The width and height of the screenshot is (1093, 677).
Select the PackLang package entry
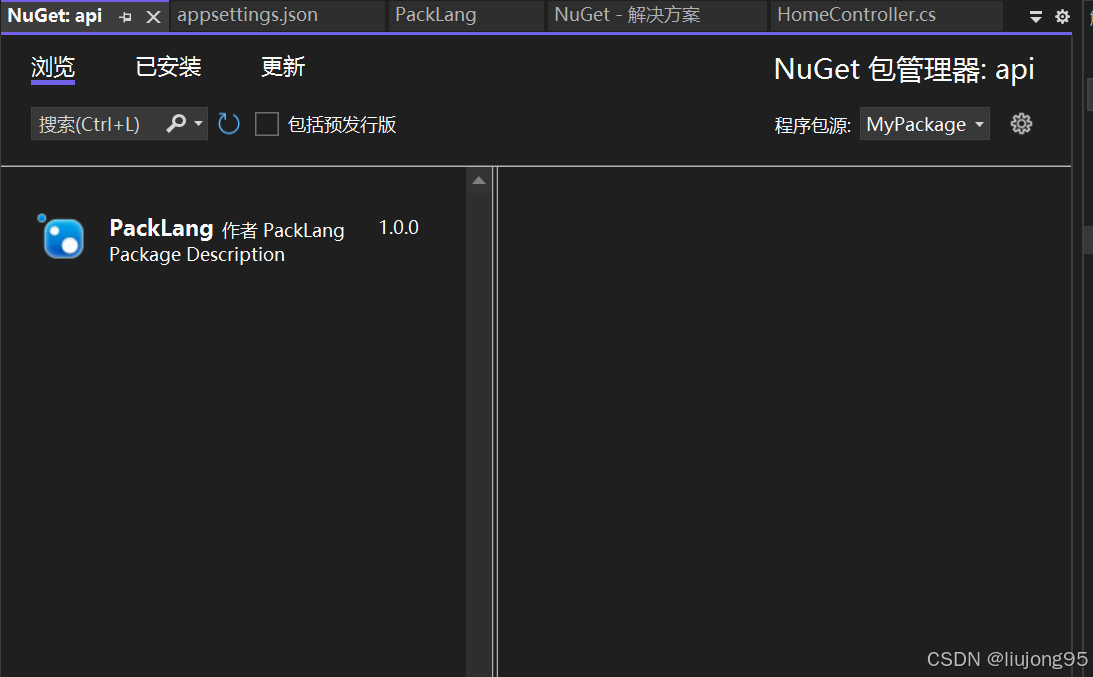(x=230, y=240)
